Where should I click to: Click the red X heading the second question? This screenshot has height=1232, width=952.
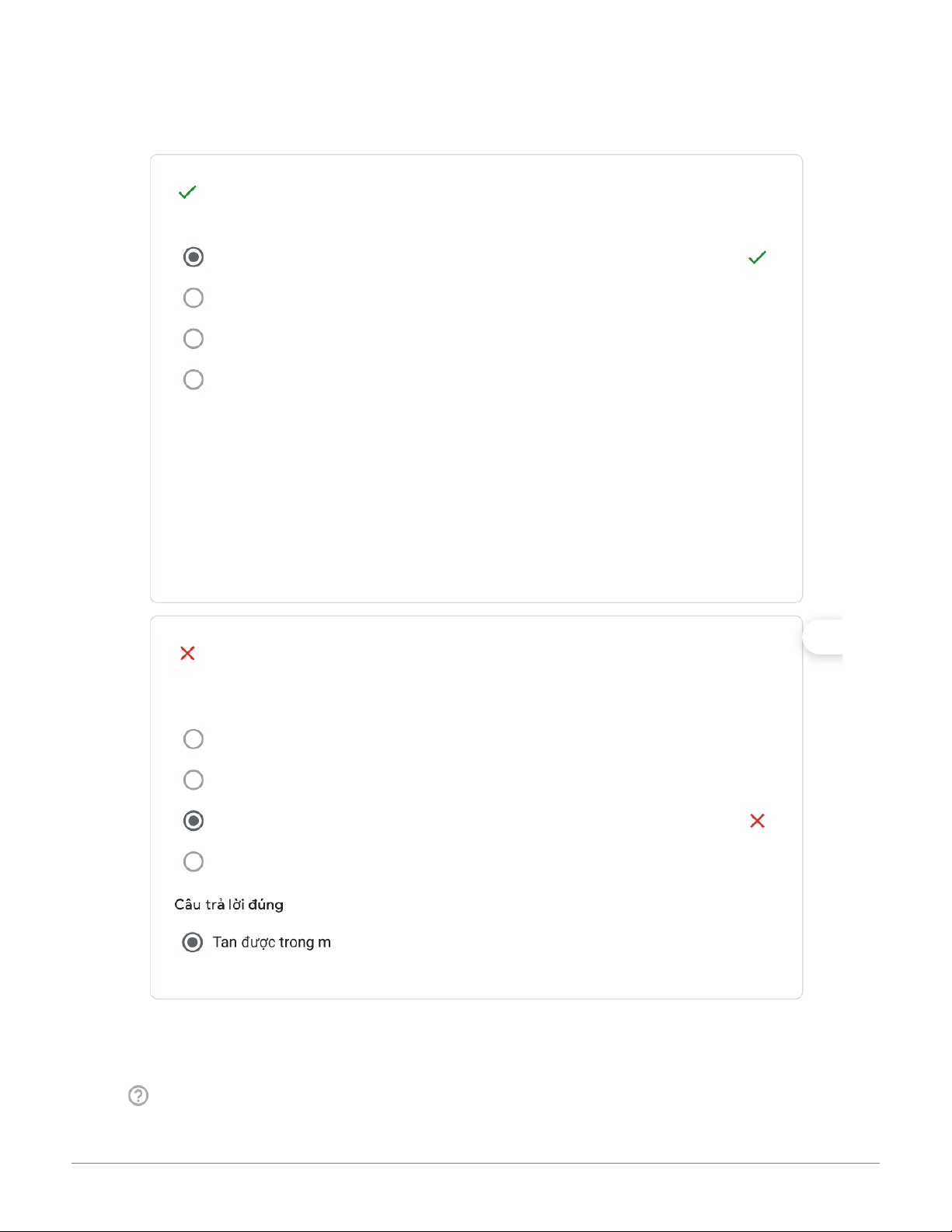click(187, 653)
